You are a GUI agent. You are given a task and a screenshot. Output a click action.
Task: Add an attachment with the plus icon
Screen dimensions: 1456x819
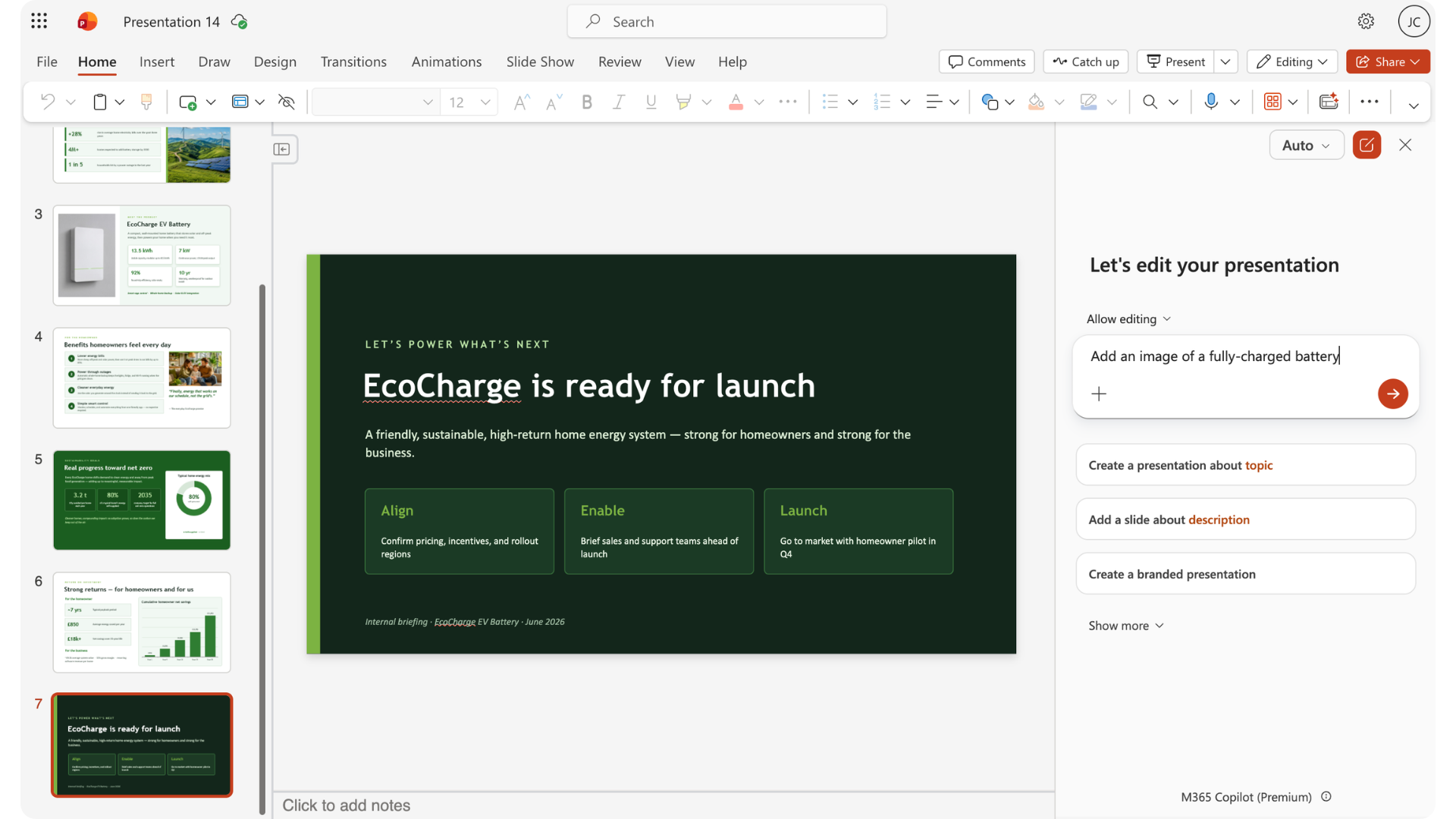tap(1099, 394)
